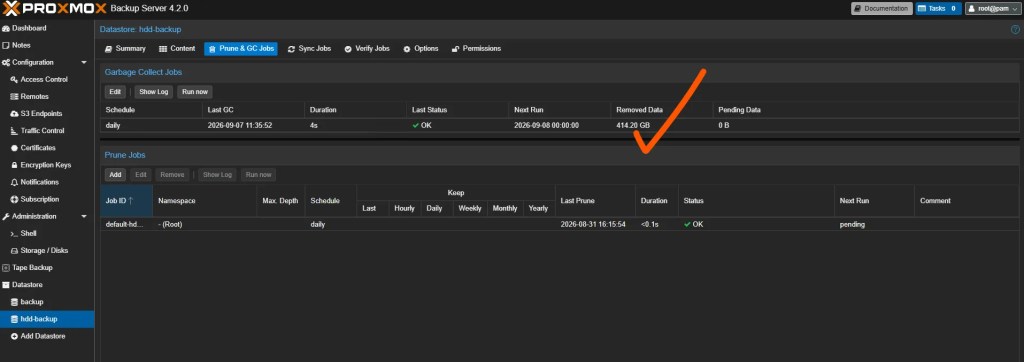
Task: Show Log for garbage collection
Action: [x=154, y=92]
